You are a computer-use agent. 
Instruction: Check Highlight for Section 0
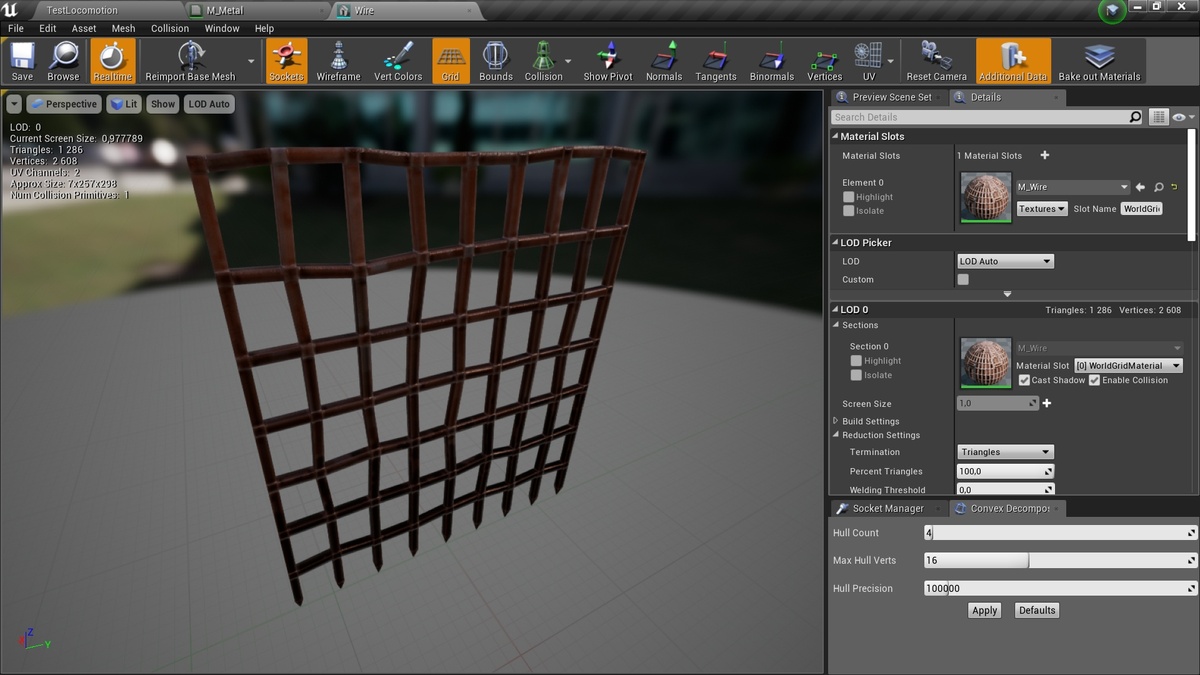tap(856, 361)
